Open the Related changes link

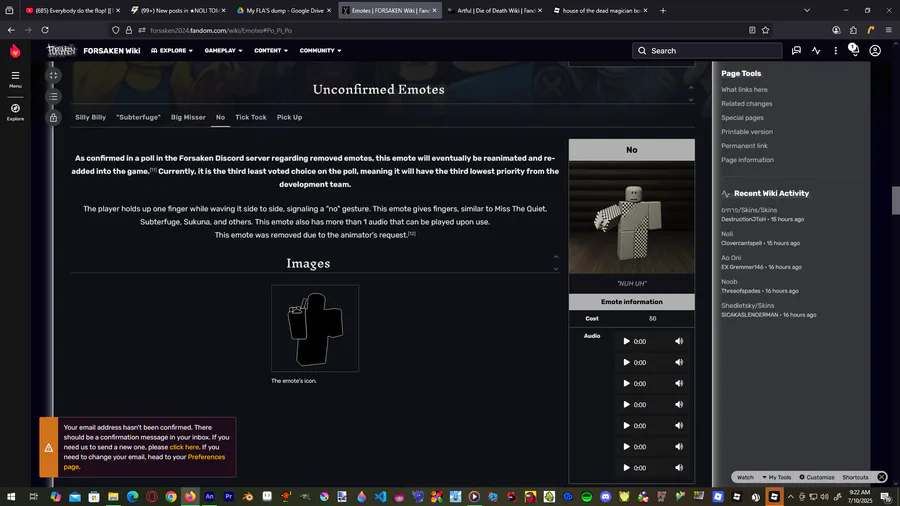747,104
